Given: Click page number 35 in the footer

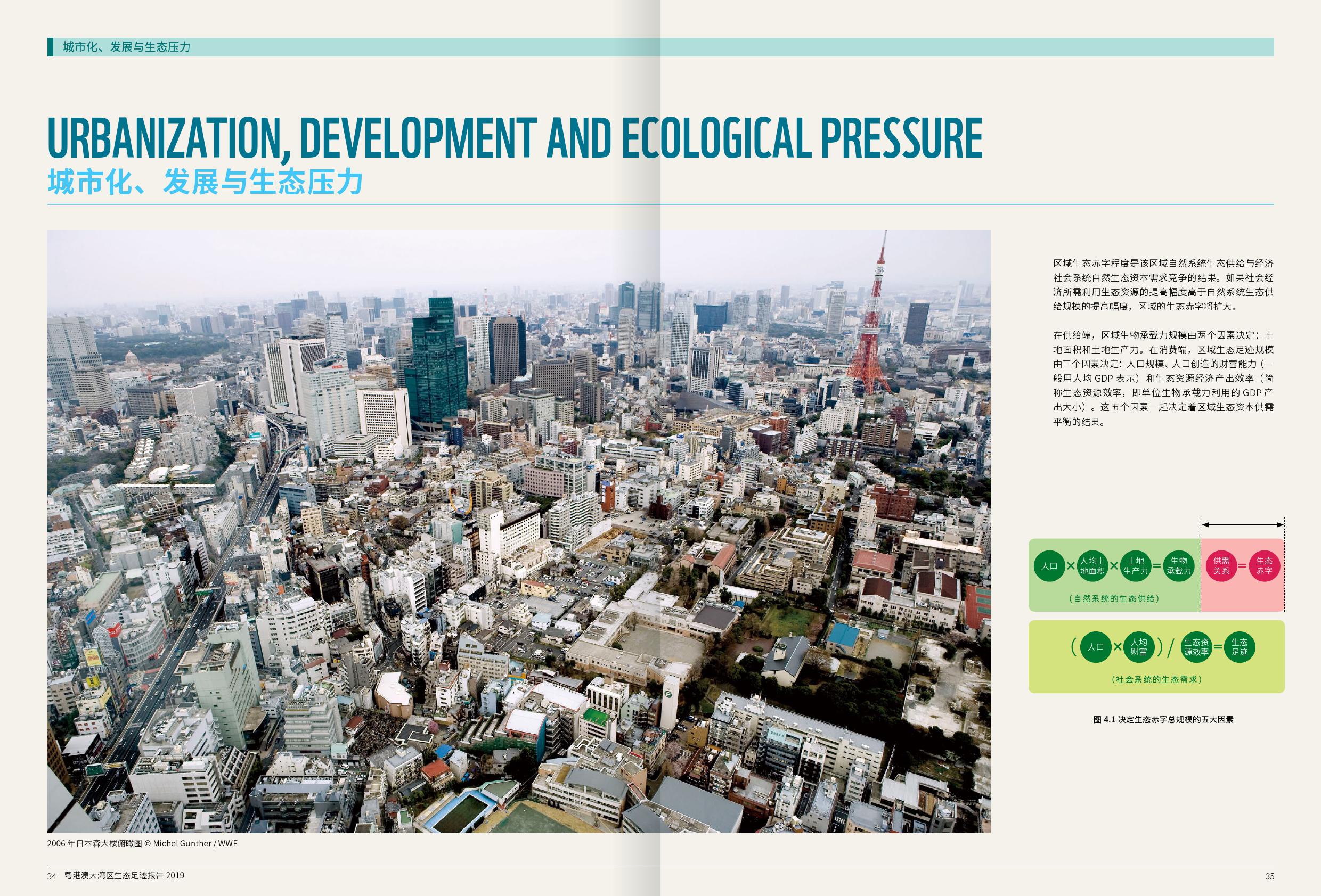Looking at the screenshot, I should (1269, 876).
